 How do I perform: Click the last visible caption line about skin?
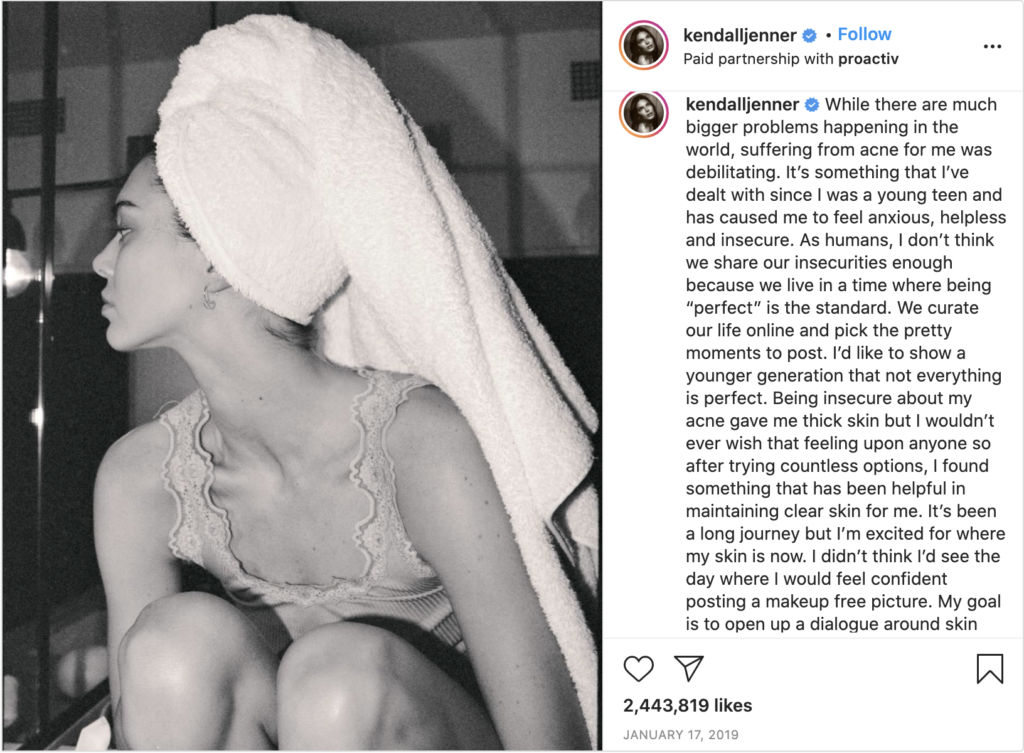pos(831,624)
